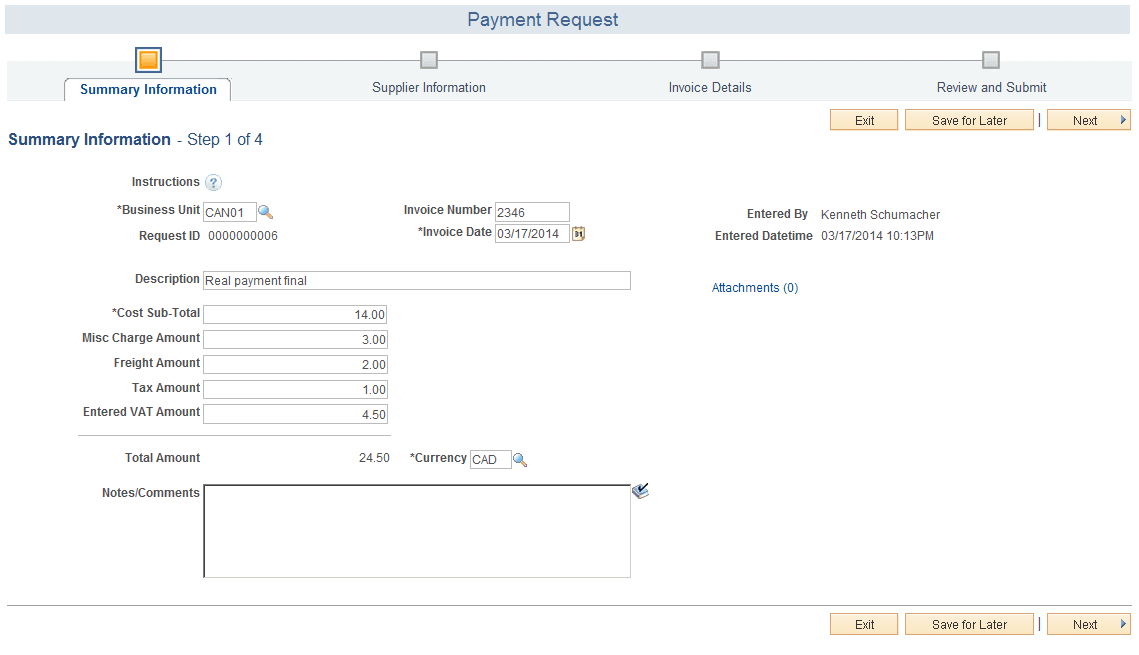This screenshot has height=655, width=1139.
Task: Click the Instructions help question mark
Action: [213, 182]
